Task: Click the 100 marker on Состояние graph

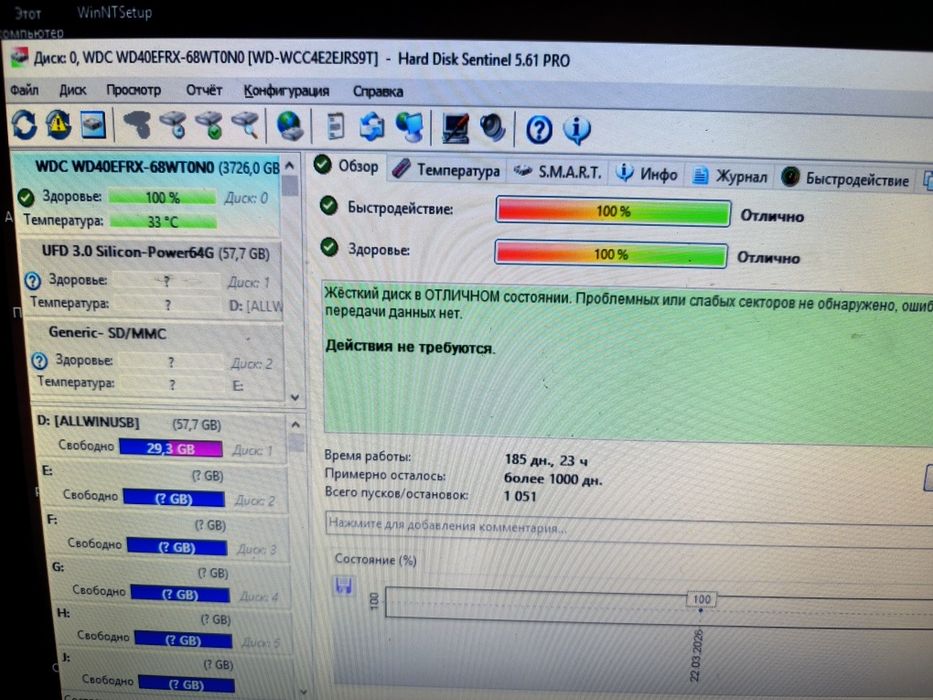Action: (x=702, y=599)
